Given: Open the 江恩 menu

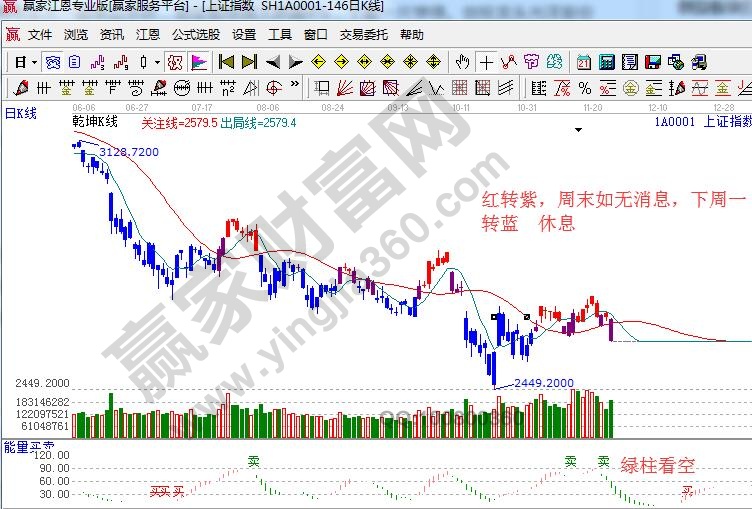Looking at the screenshot, I should click(x=148, y=34).
